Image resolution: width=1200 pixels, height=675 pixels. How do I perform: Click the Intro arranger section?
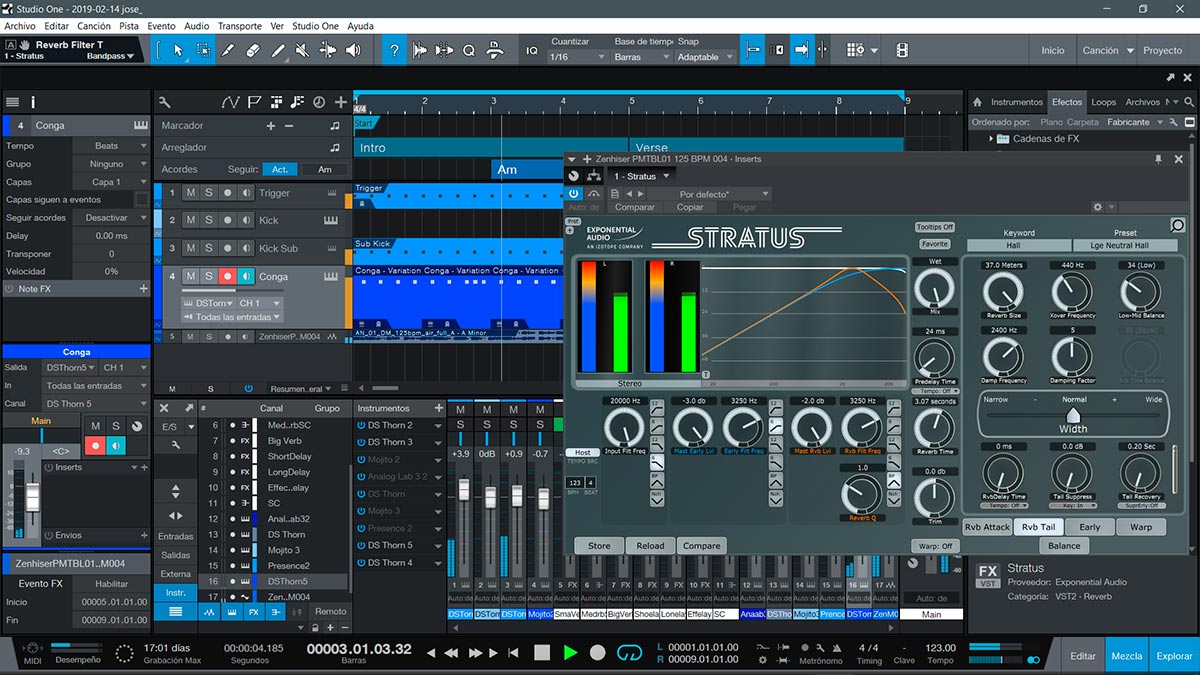pos(492,147)
